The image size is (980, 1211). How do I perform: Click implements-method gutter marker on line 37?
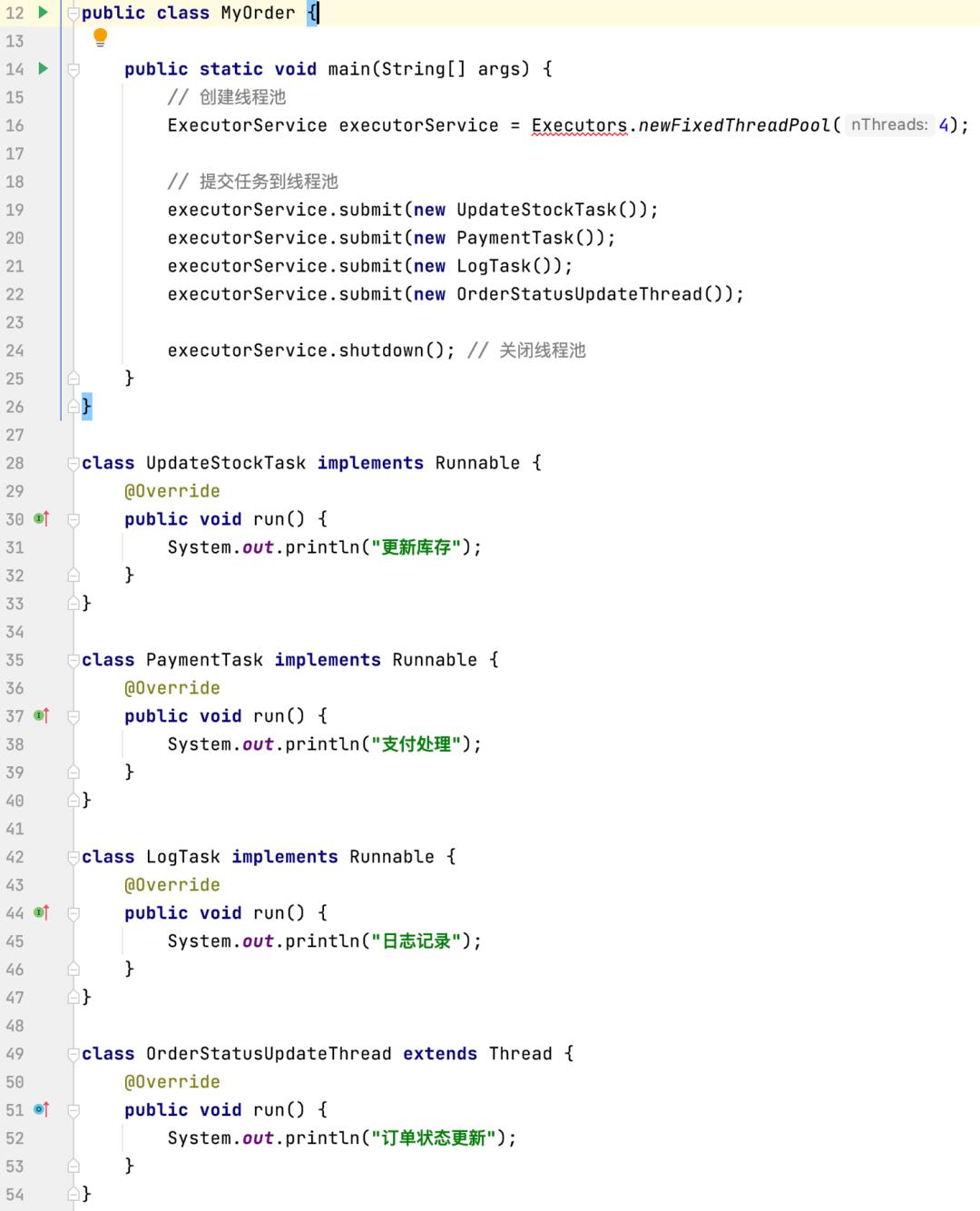point(42,716)
